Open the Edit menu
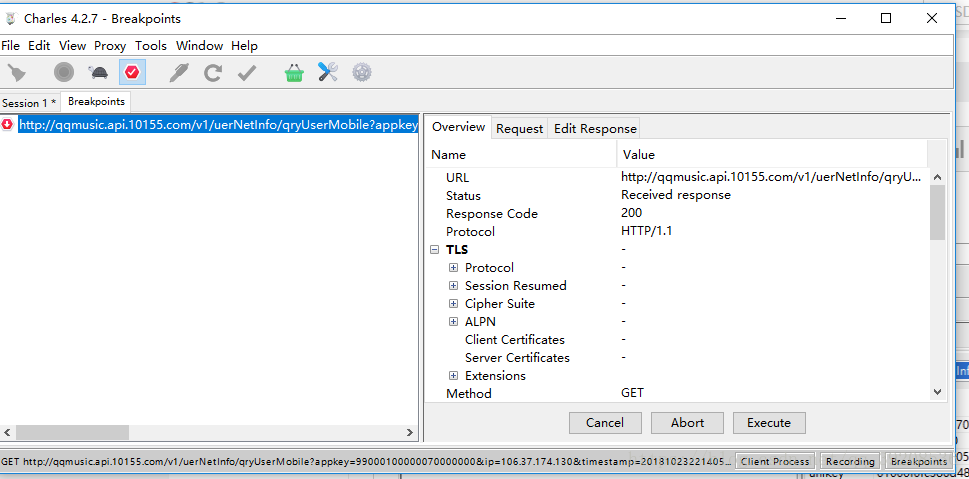969x479 pixels. [39, 46]
